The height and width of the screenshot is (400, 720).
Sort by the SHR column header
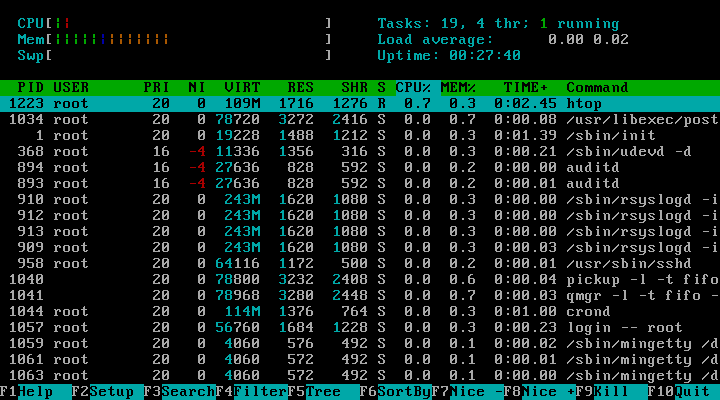(x=354, y=88)
